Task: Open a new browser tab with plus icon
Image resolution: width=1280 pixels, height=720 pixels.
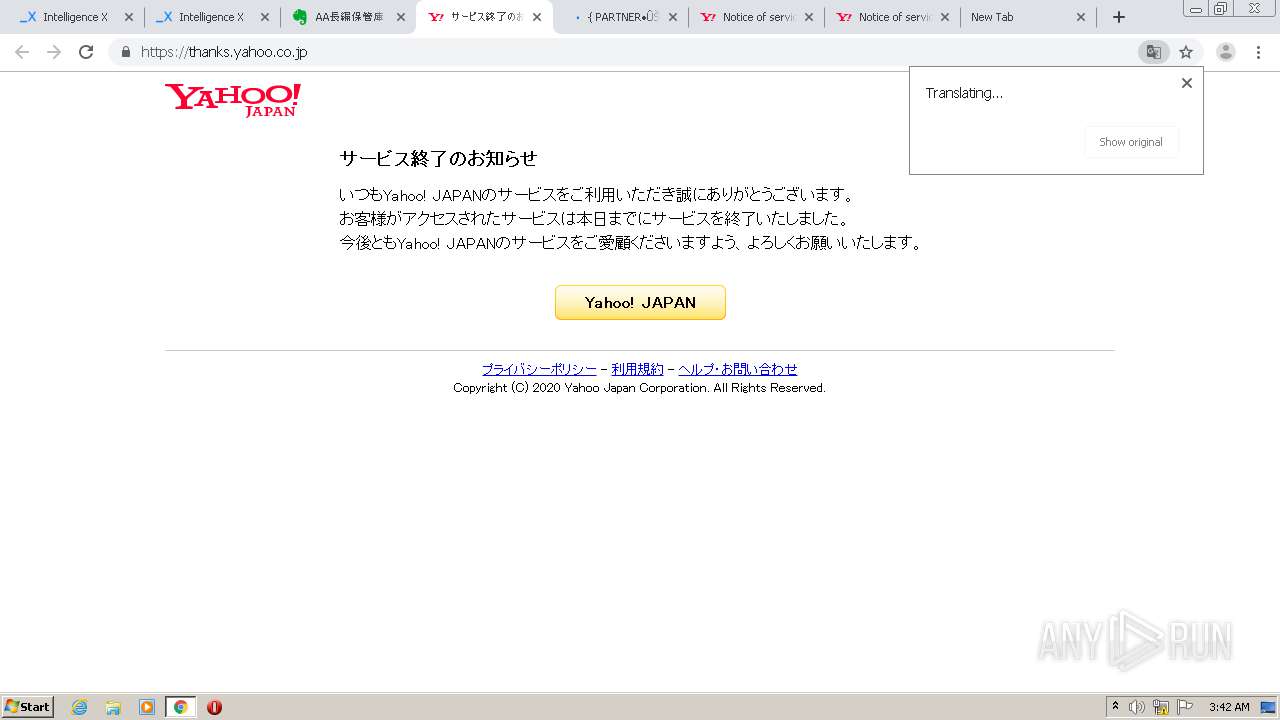Action: (x=1119, y=17)
